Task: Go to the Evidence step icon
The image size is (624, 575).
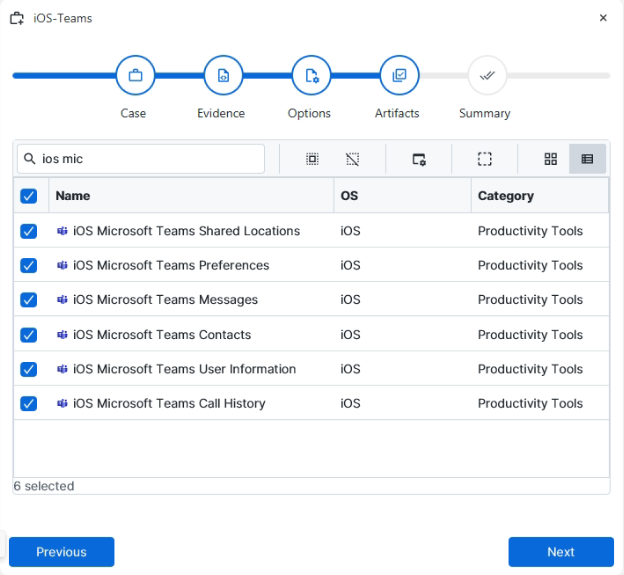Action: [223, 75]
